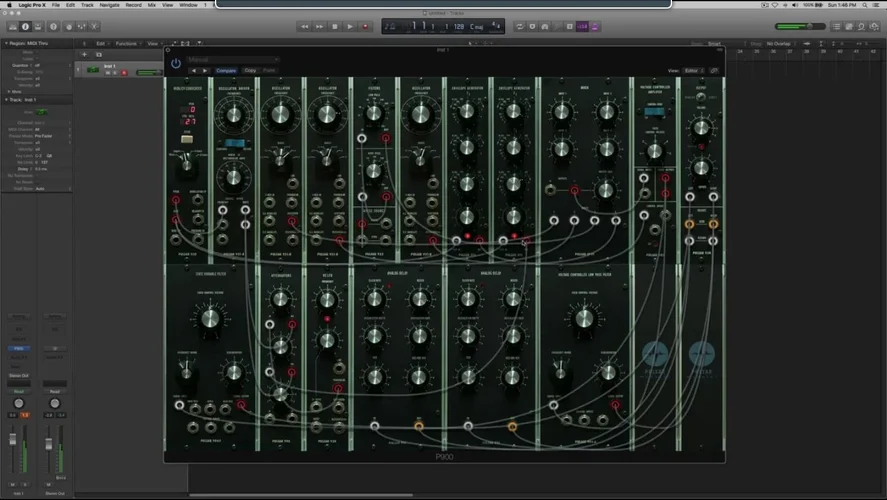Screen dimensions: 887x500
Task: Open the Record menu
Action: [134, 5]
